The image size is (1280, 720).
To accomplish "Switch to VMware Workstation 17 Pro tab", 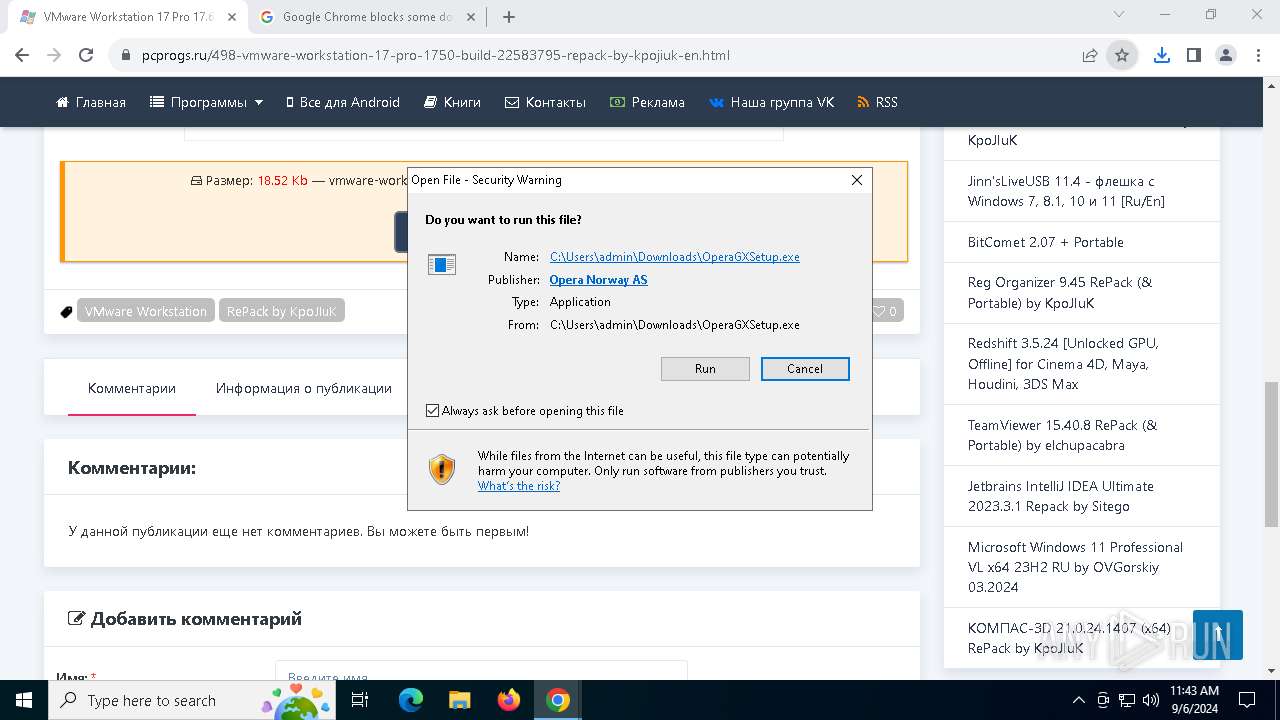I will [x=126, y=17].
